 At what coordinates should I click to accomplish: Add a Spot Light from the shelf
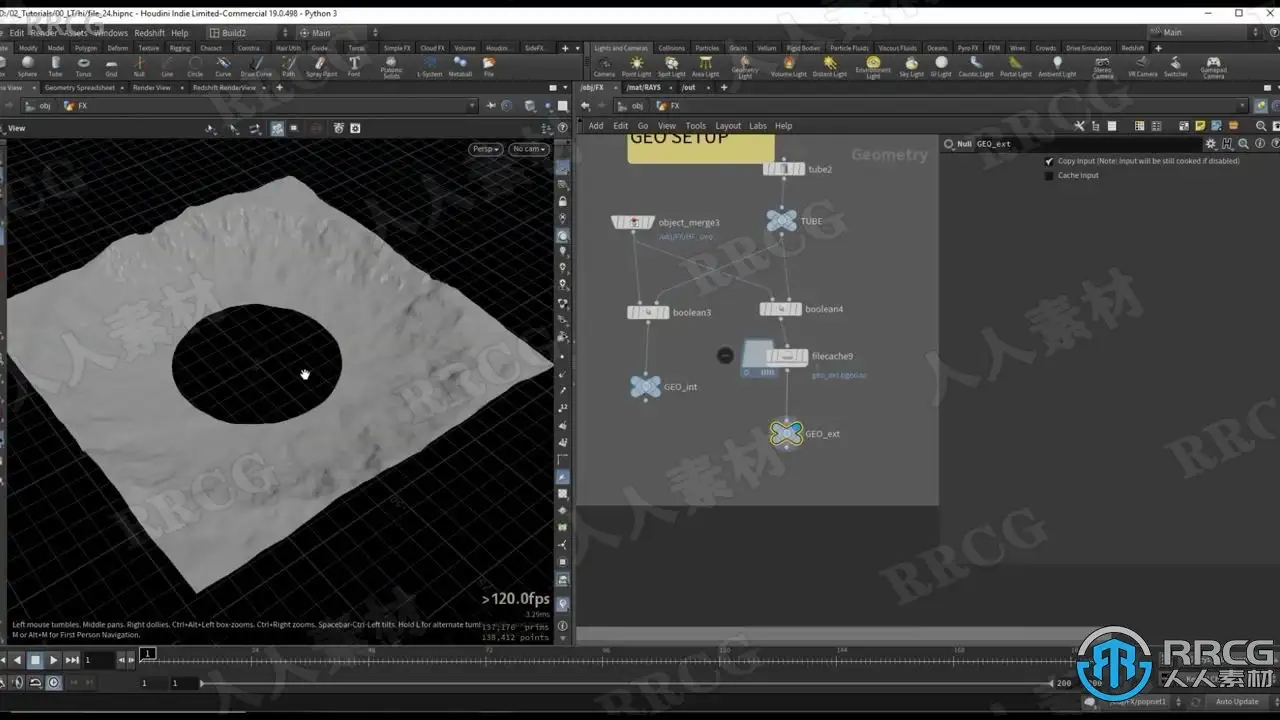pos(671,66)
